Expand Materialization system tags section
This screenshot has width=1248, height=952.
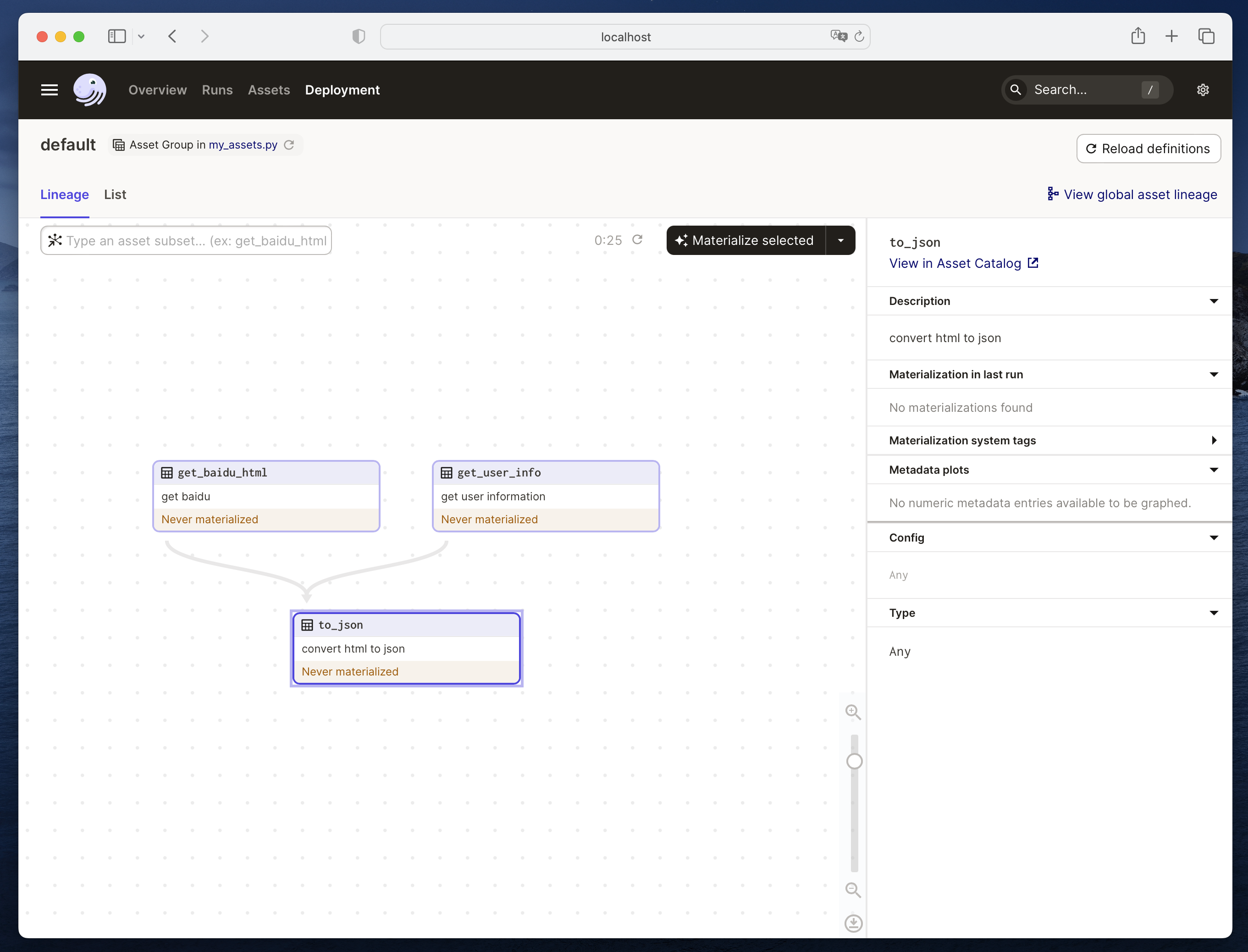(1214, 440)
